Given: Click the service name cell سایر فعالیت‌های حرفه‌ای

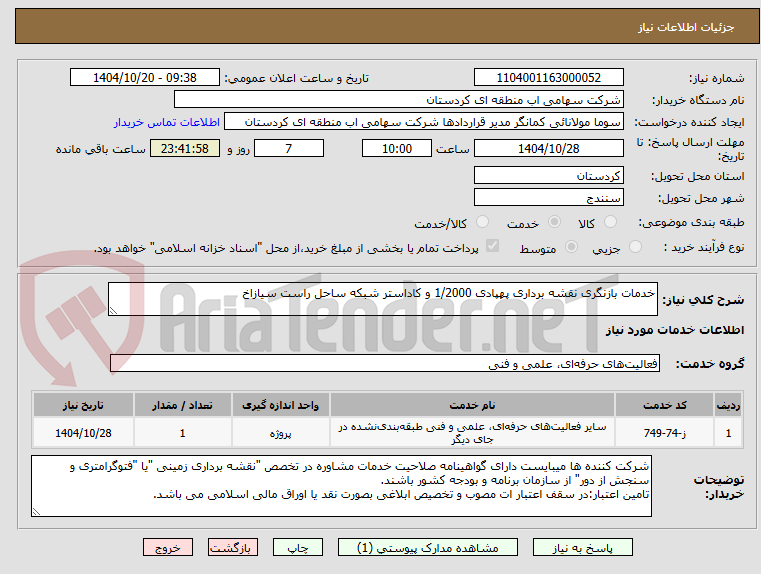Looking at the screenshot, I should point(472,433).
